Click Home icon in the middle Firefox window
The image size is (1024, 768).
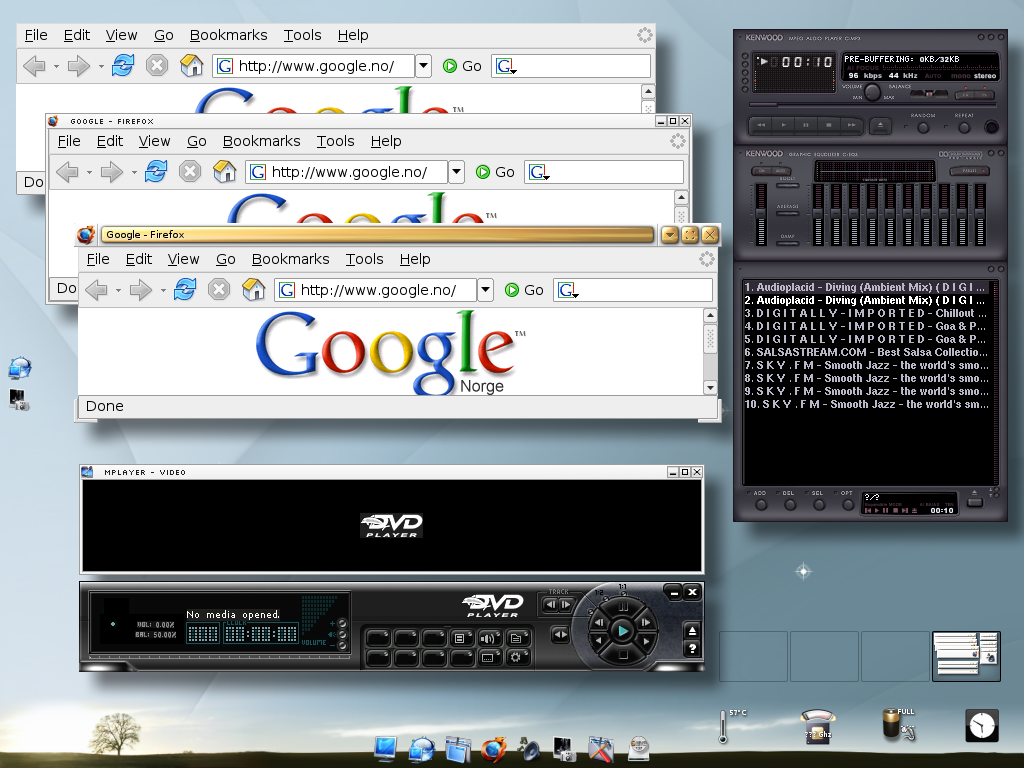click(224, 171)
